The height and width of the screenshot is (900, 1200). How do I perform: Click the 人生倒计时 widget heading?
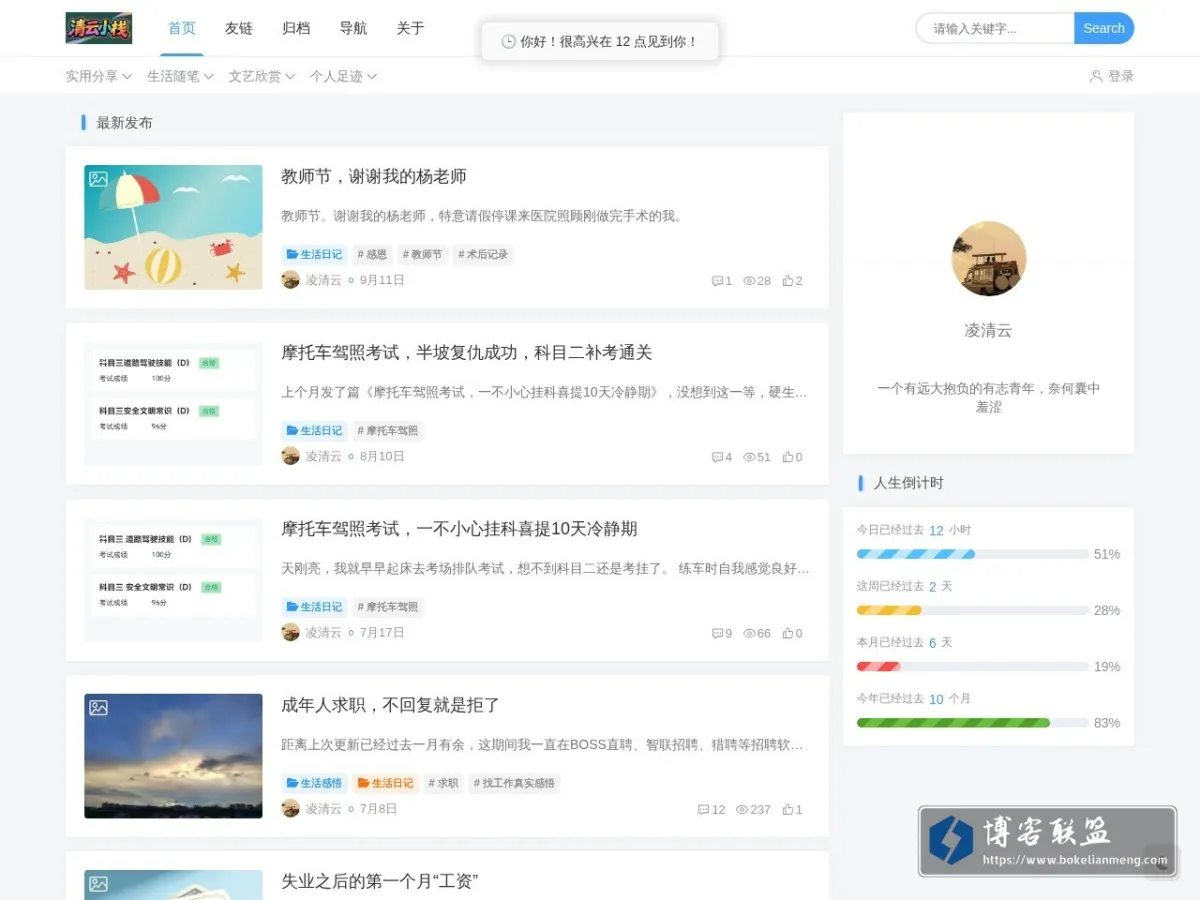click(908, 483)
